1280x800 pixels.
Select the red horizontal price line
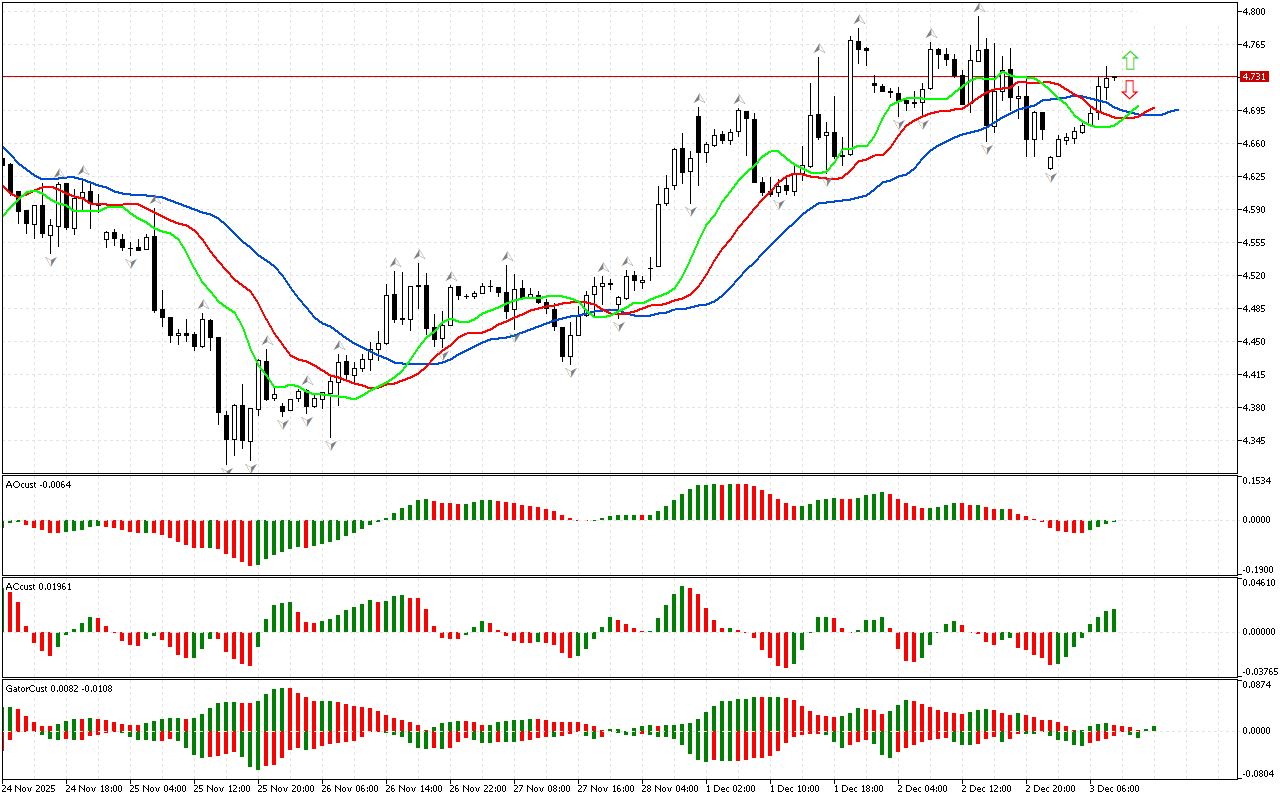point(600,76)
